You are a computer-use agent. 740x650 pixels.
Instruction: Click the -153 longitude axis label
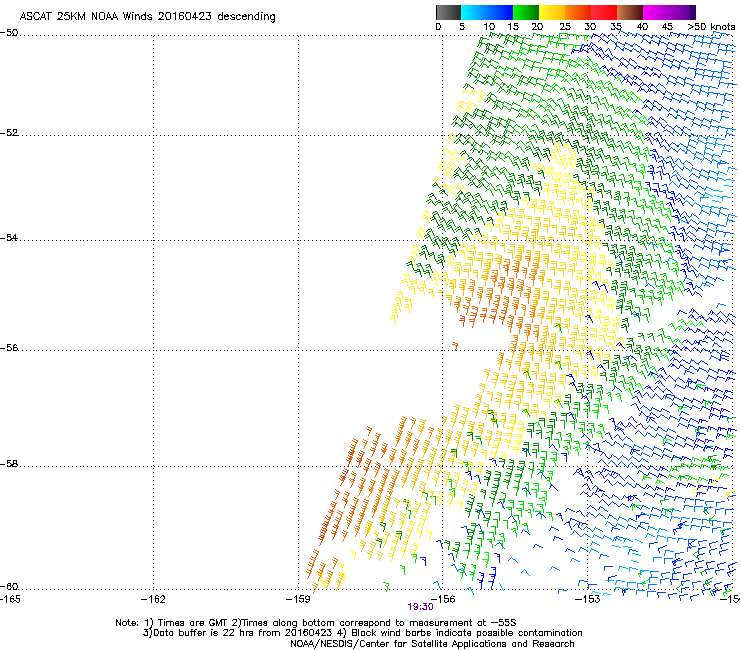coord(588,599)
